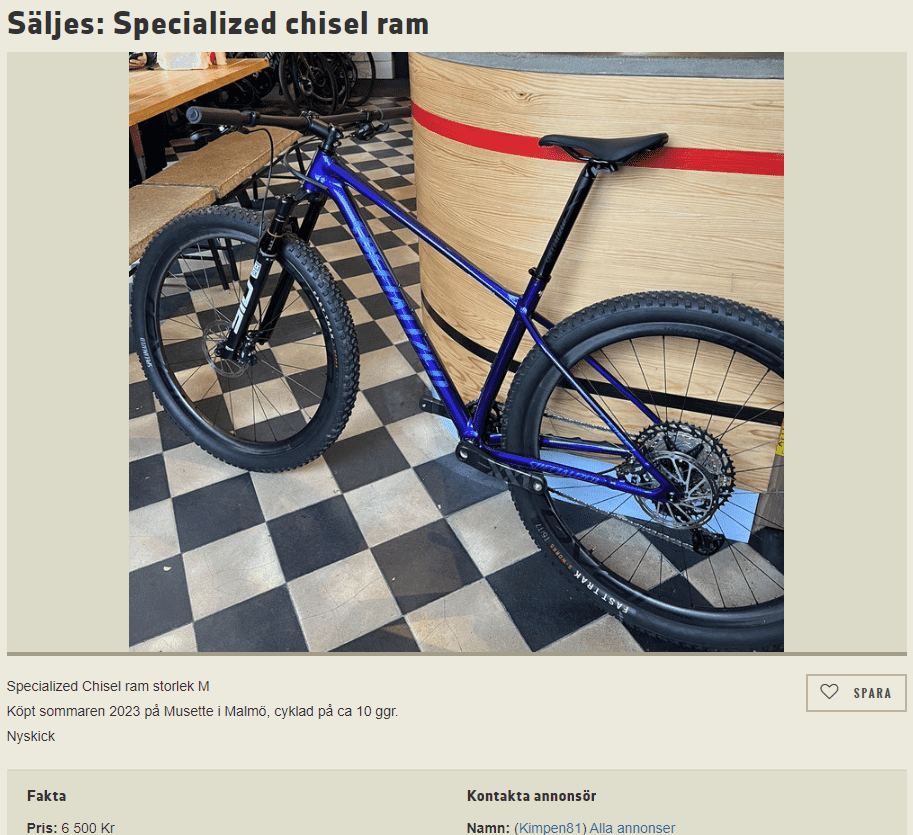Click the front suspension fork in the photo

(x=270, y=275)
